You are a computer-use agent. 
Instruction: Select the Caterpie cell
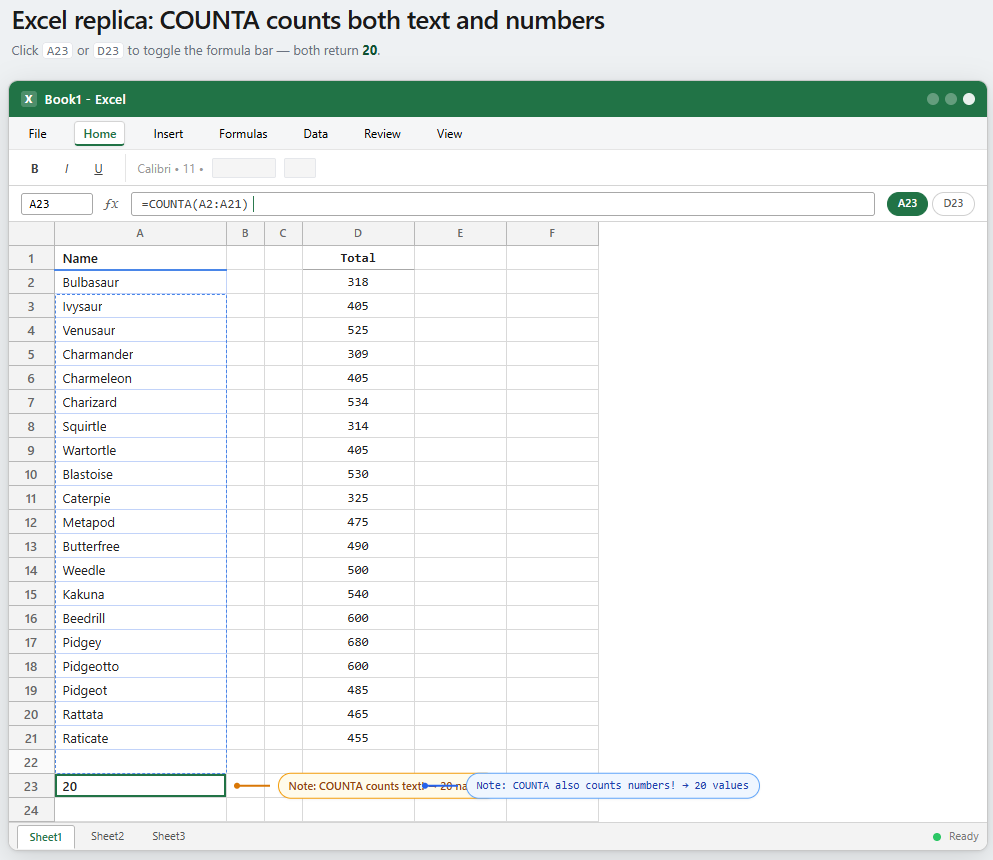(x=140, y=499)
